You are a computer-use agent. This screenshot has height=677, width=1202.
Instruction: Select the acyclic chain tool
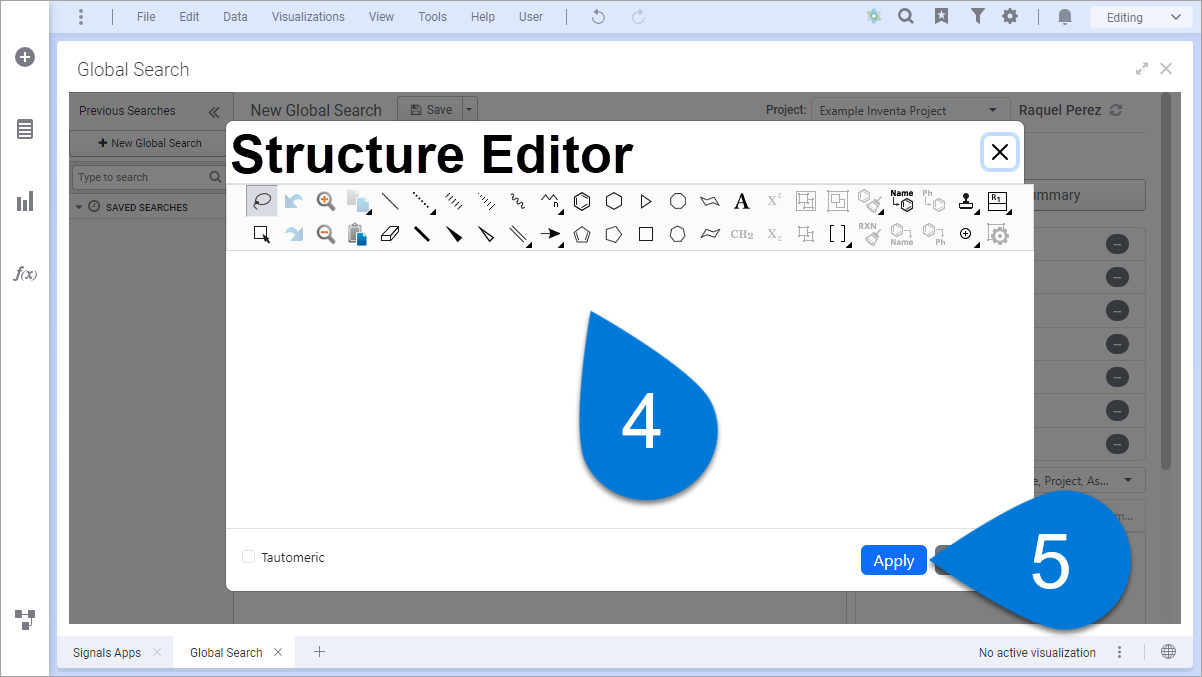550,201
